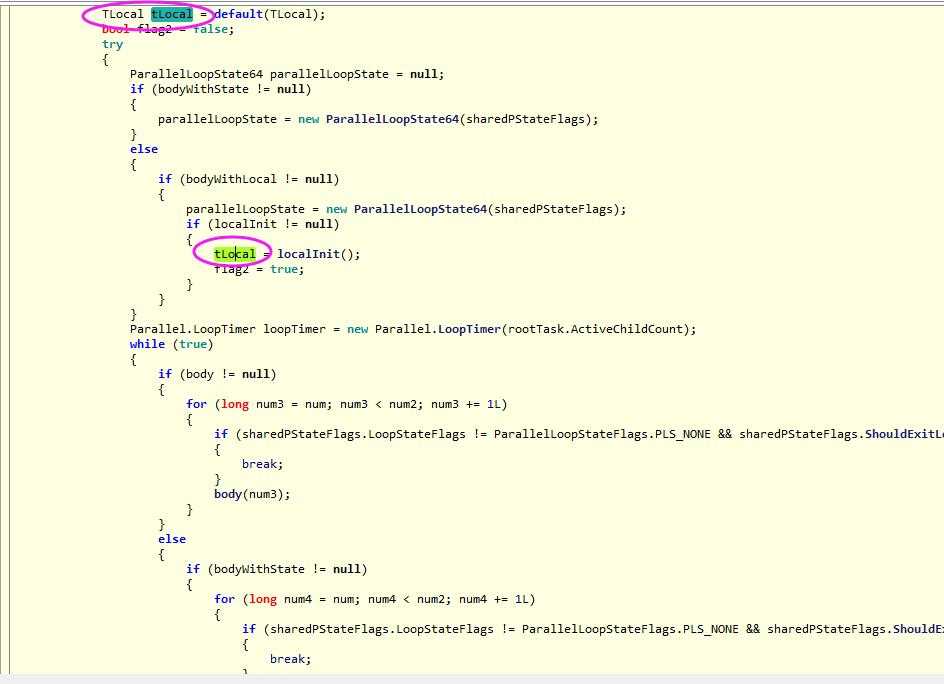Viewport: 944px width, 684px height.
Task: Click the new keyword before Parallel.LoopTimer
Action: click(x=358, y=329)
